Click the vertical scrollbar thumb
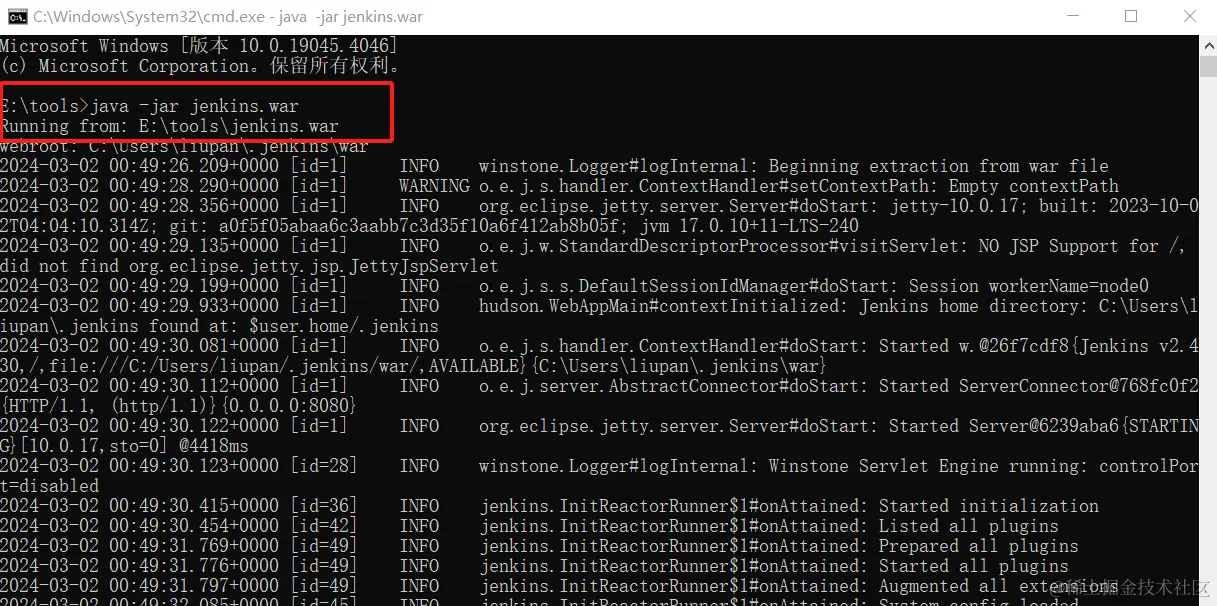This screenshot has width=1217, height=606. (x=1207, y=67)
